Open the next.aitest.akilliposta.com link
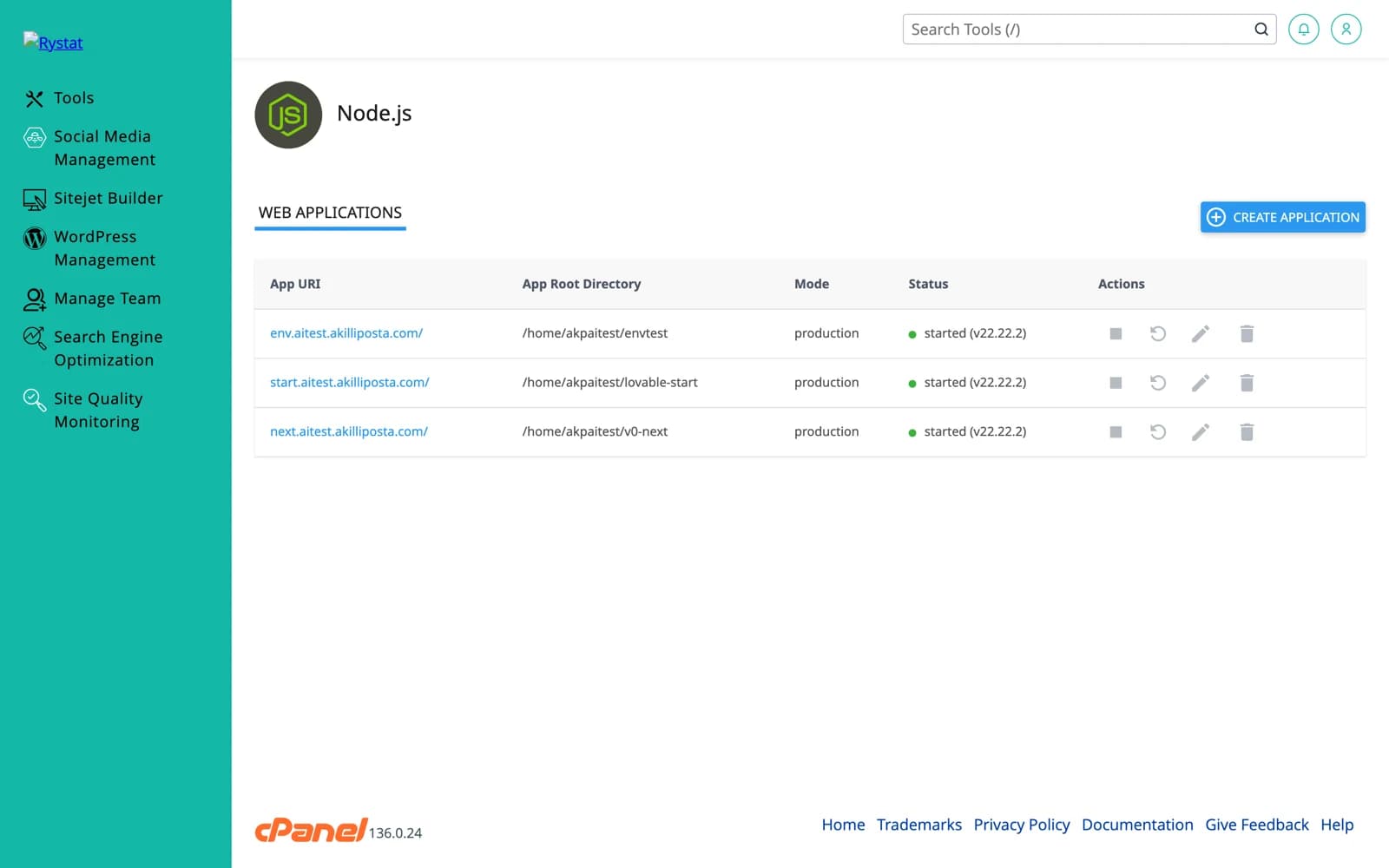The height and width of the screenshot is (868, 1389). click(349, 431)
